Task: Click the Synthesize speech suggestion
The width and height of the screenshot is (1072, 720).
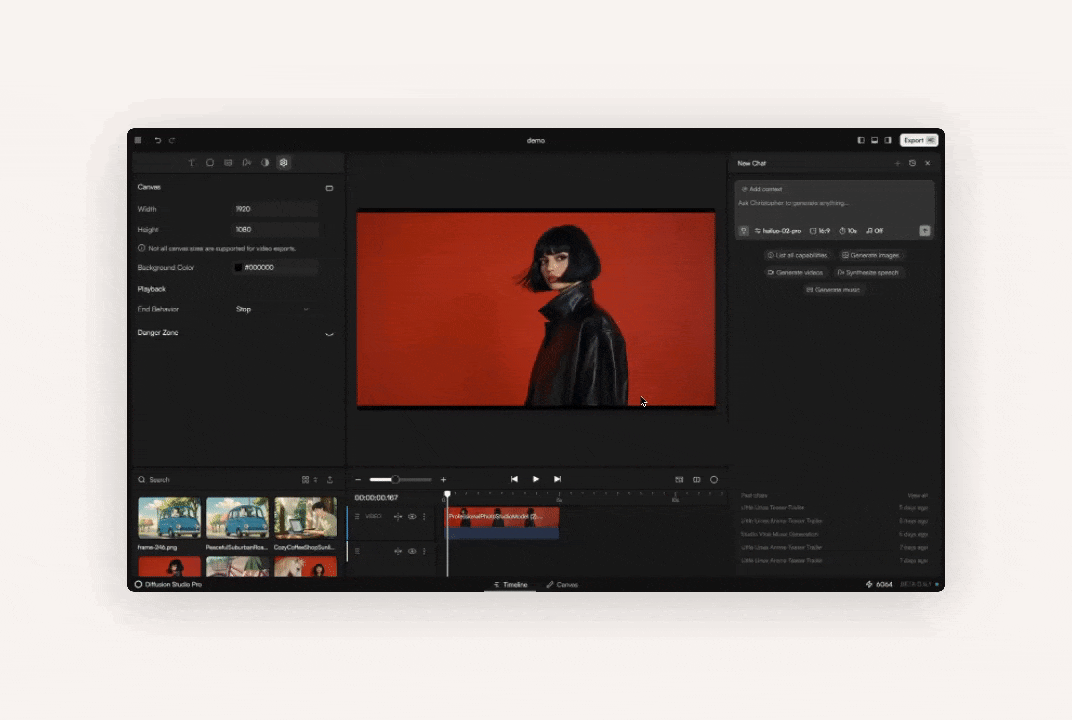Action: pos(868,272)
